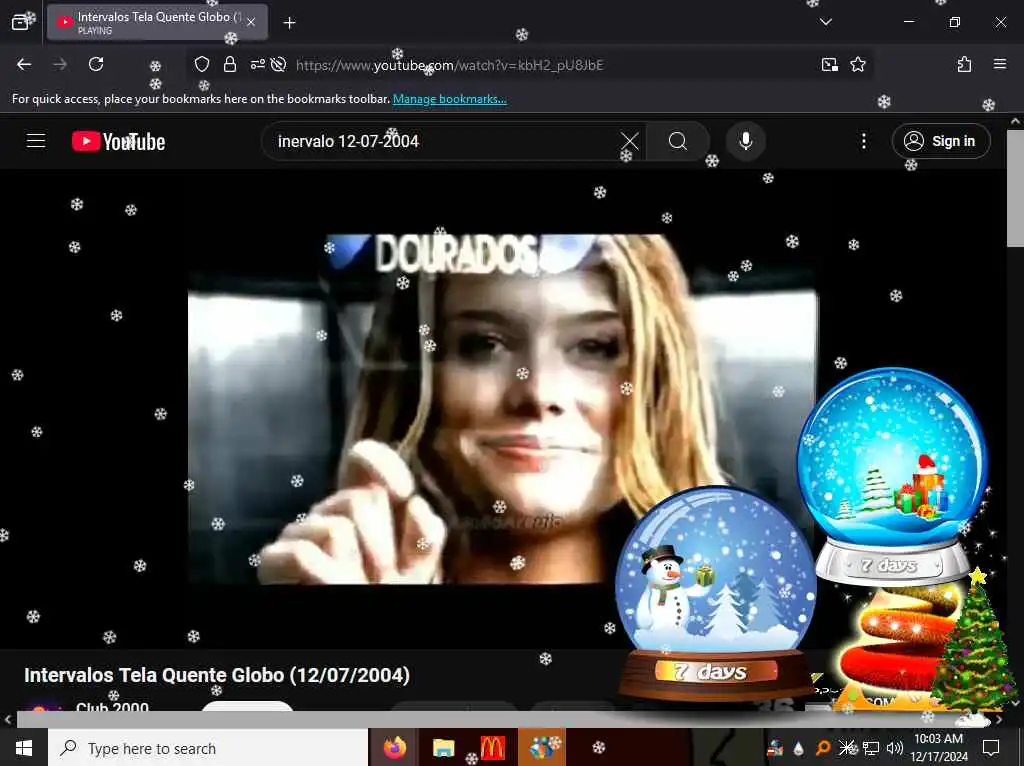Open the Windows Start menu
Screen dimensions: 1024x766
coord(24,748)
